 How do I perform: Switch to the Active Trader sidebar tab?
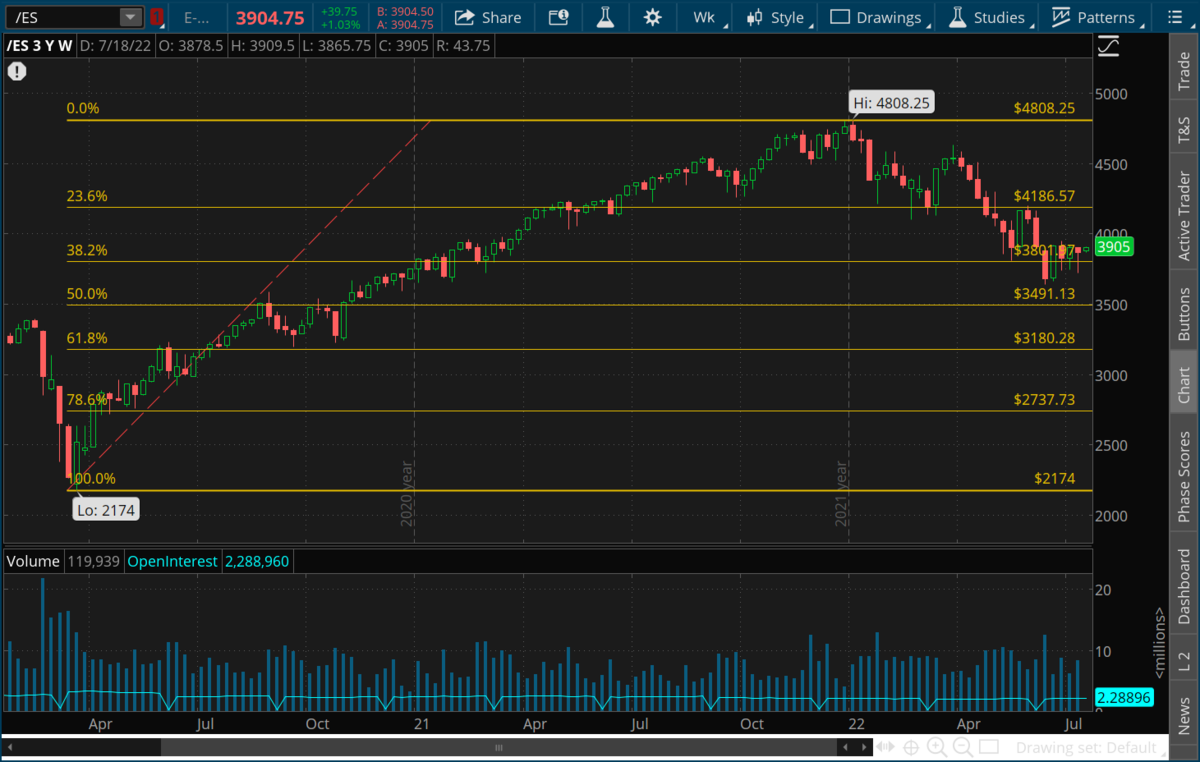click(x=1184, y=217)
